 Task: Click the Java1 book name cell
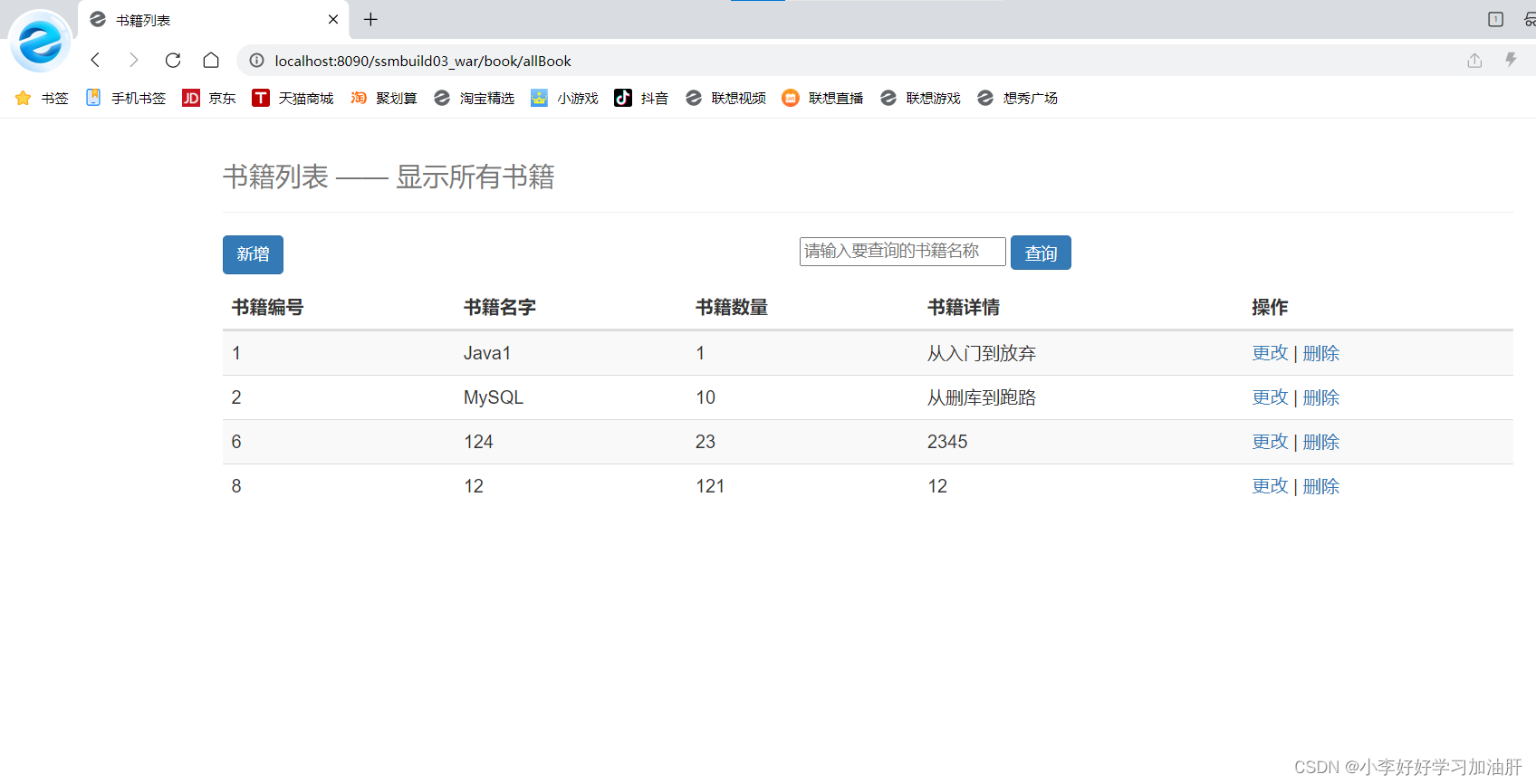[487, 353]
